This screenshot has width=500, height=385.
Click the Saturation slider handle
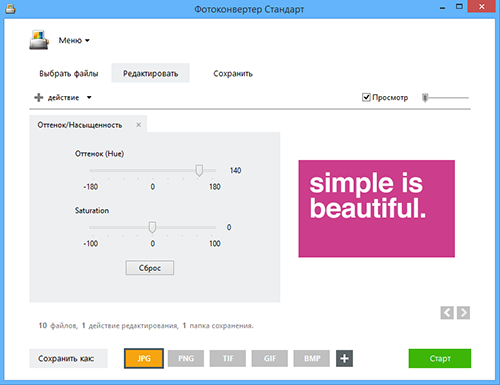point(152,227)
